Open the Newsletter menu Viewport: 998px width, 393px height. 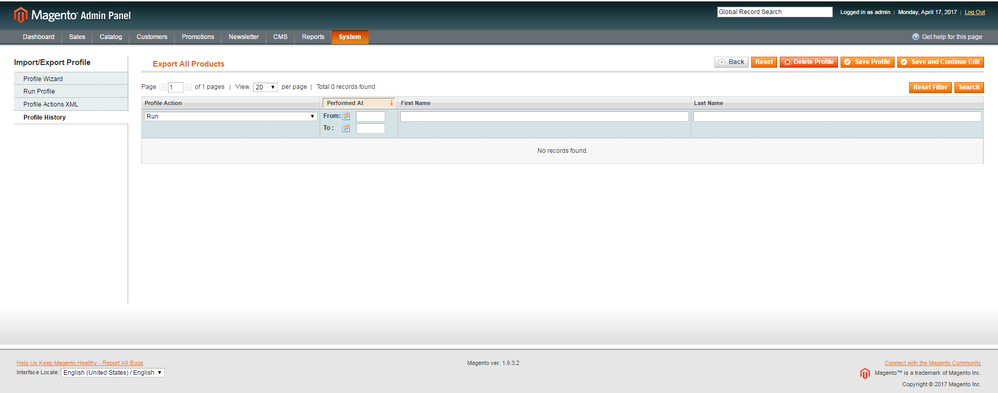(x=244, y=37)
